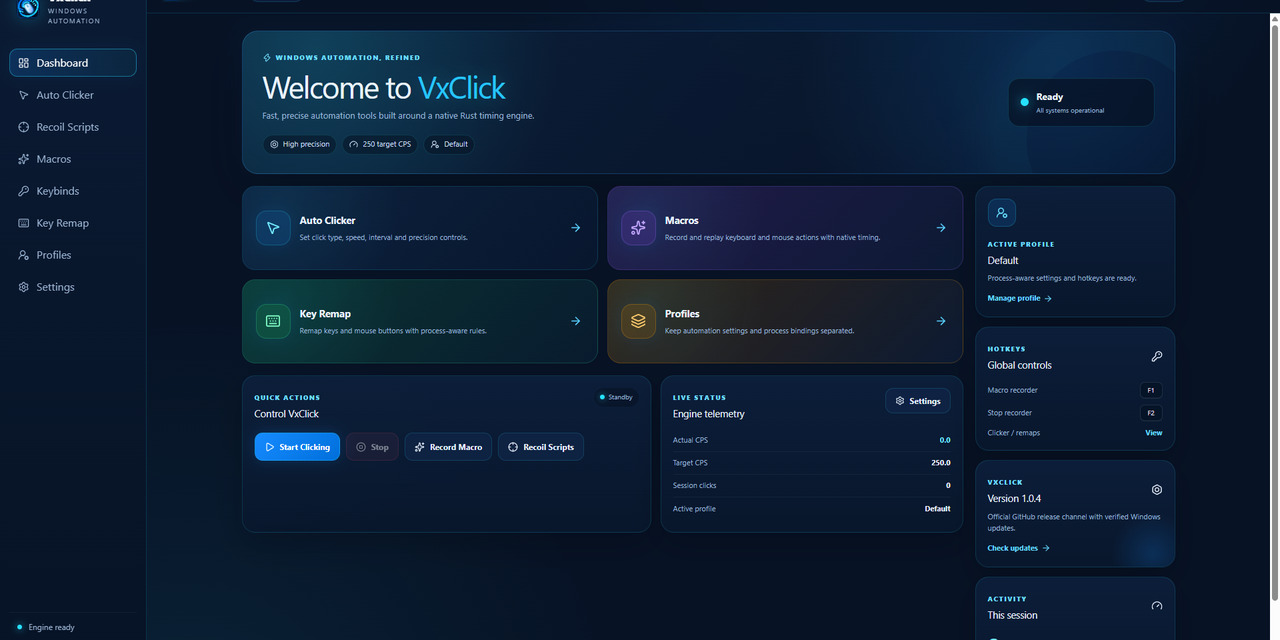Click the Dashboard grid icon in sidebar
The image size is (1280, 640).
[24, 63]
